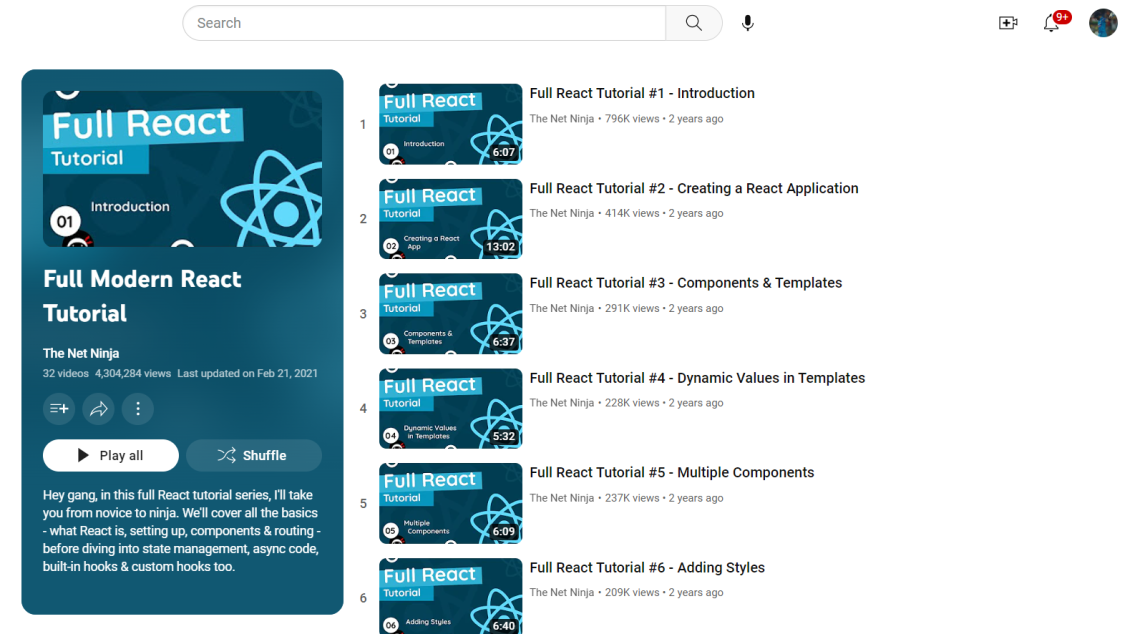The image size is (1140, 634).
Task: Open notifications via the bell icon
Action: tap(1051, 22)
